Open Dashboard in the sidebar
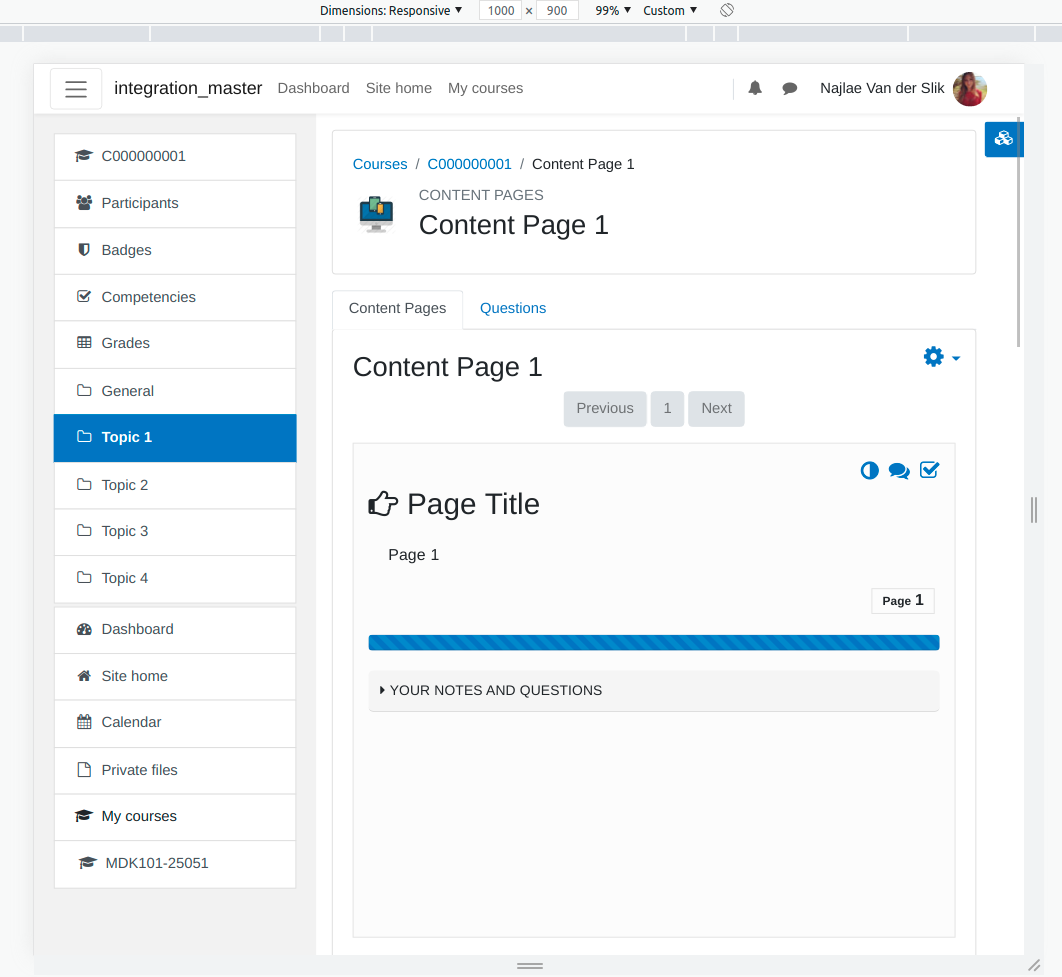This screenshot has height=977, width=1062. click(175, 630)
